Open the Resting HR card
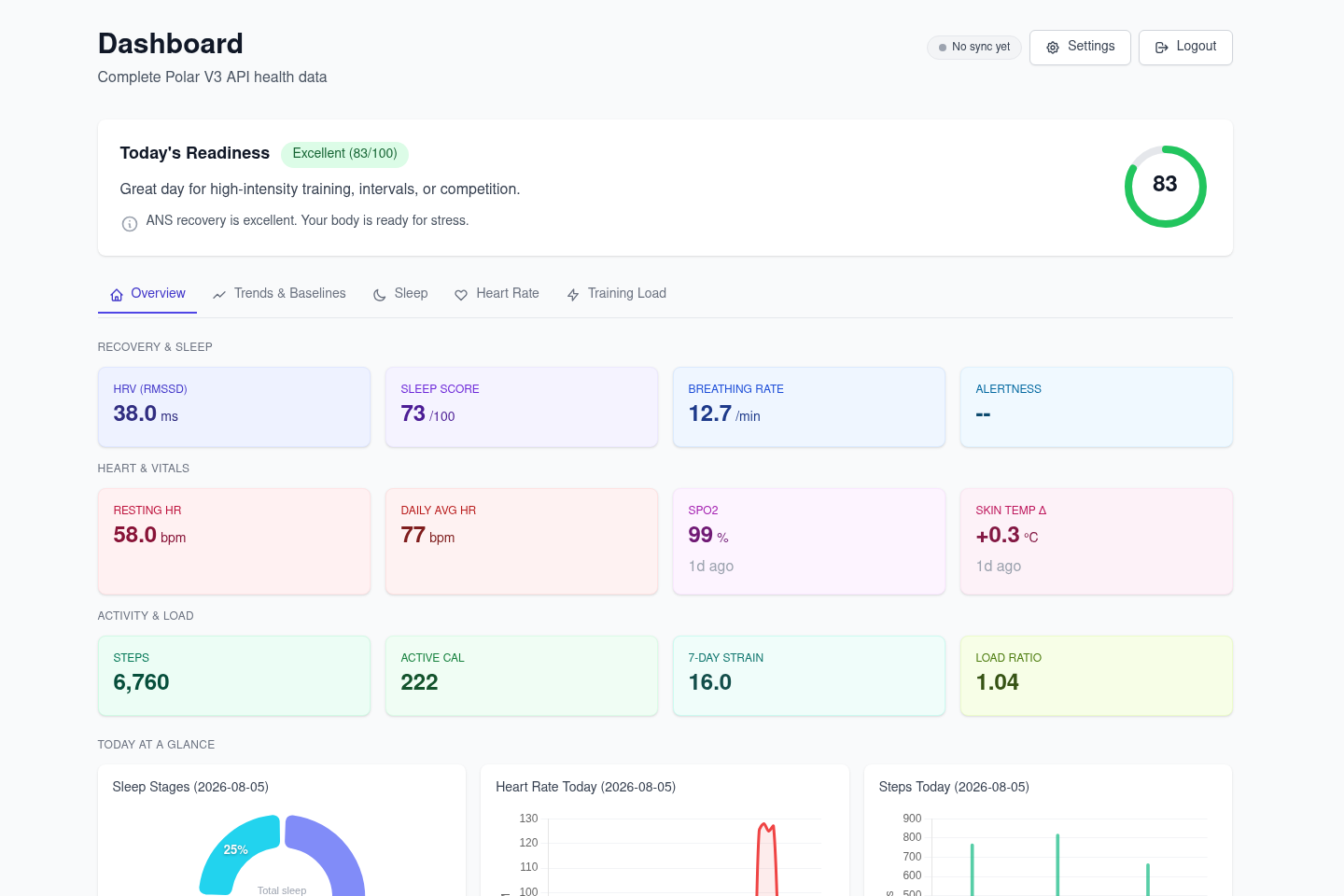1344x896 pixels. 234,541
